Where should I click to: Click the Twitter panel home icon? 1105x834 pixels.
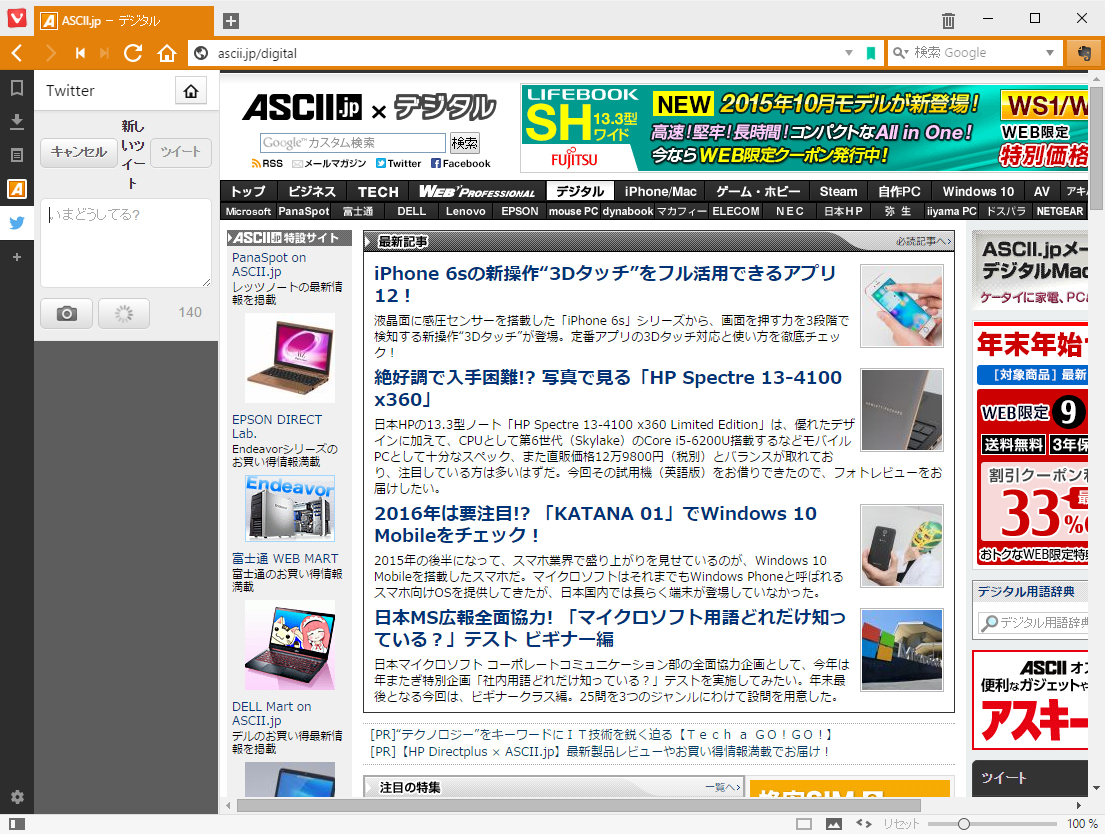point(191,91)
